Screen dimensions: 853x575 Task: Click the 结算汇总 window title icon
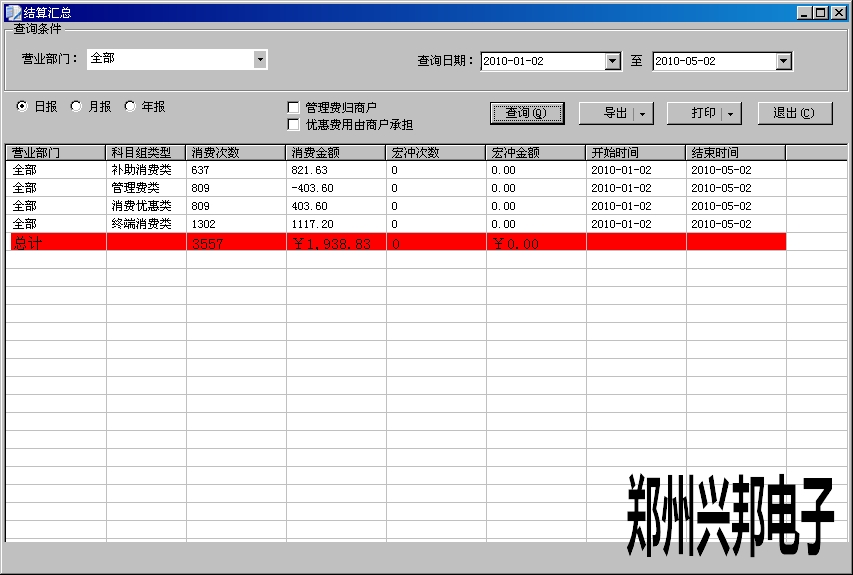tap(13, 13)
